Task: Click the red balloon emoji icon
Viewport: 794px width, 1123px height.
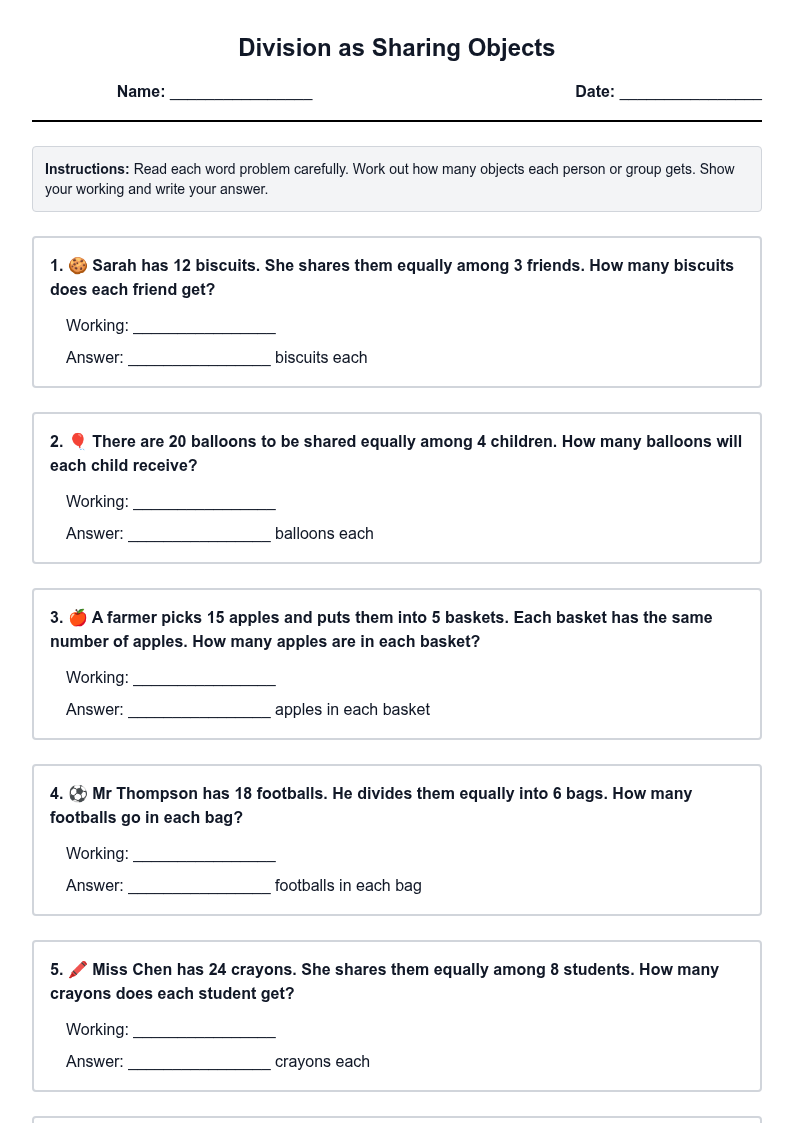Action: click(78, 442)
